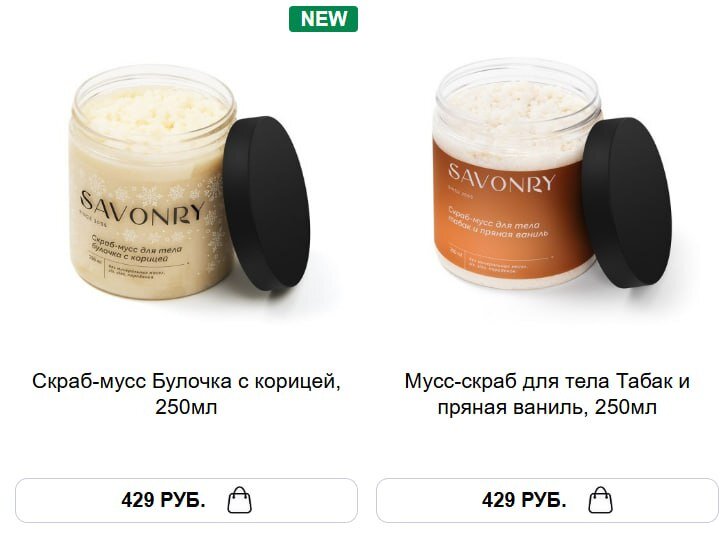Click the Скраб-мусс для тела label on the orange jar

494,219
